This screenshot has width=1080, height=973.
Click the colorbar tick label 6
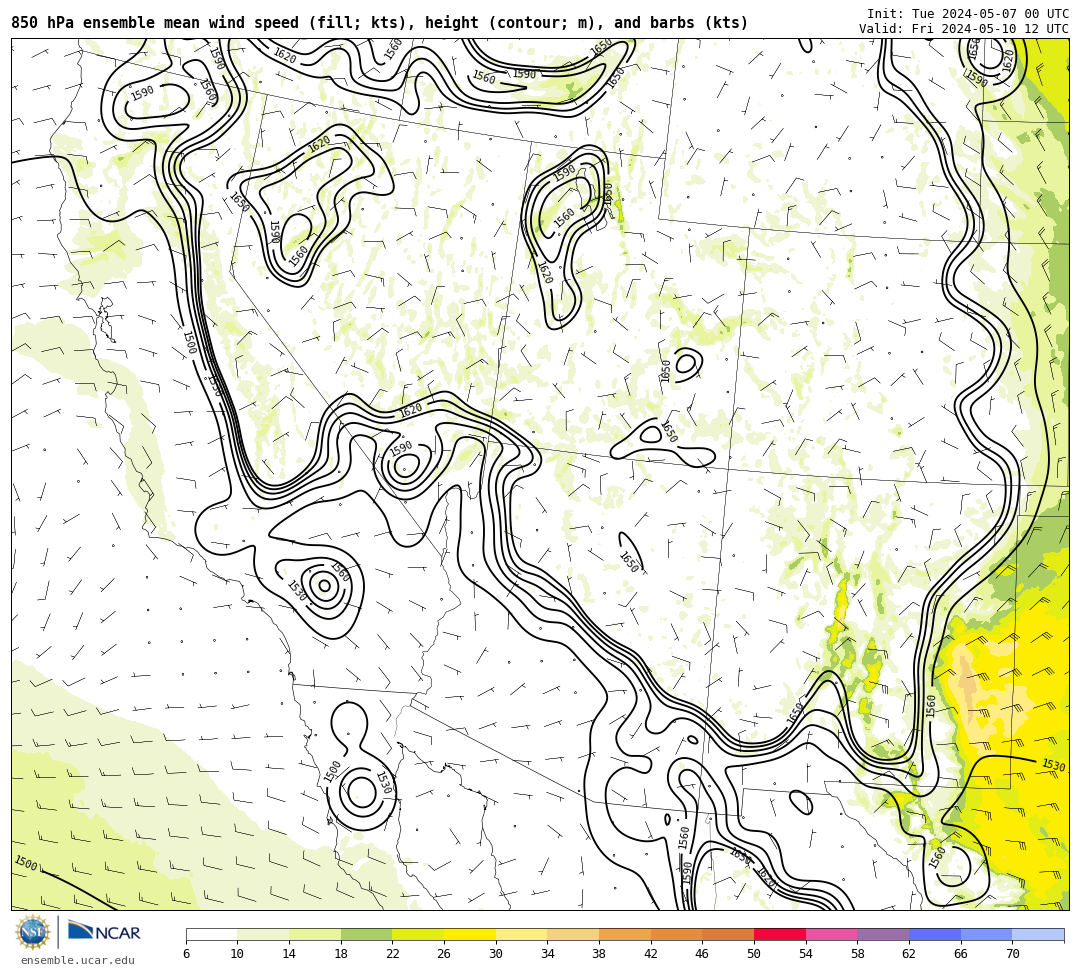point(186,954)
